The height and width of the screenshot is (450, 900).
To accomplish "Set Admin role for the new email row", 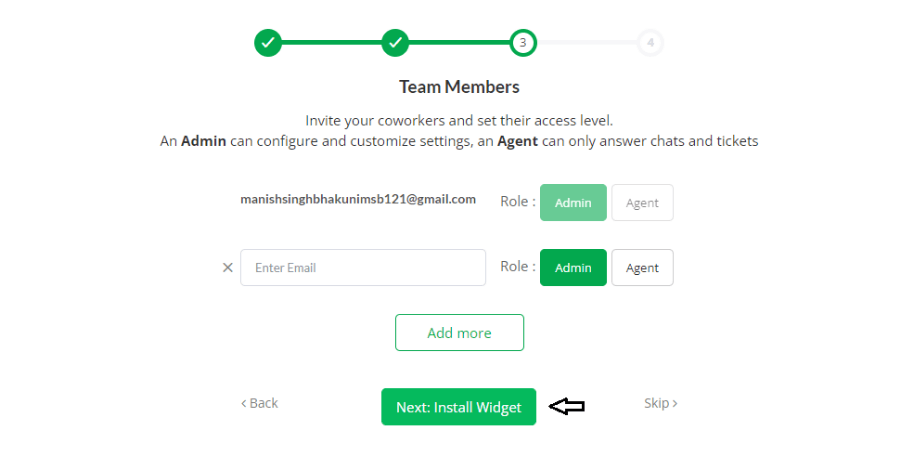I will click(573, 267).
